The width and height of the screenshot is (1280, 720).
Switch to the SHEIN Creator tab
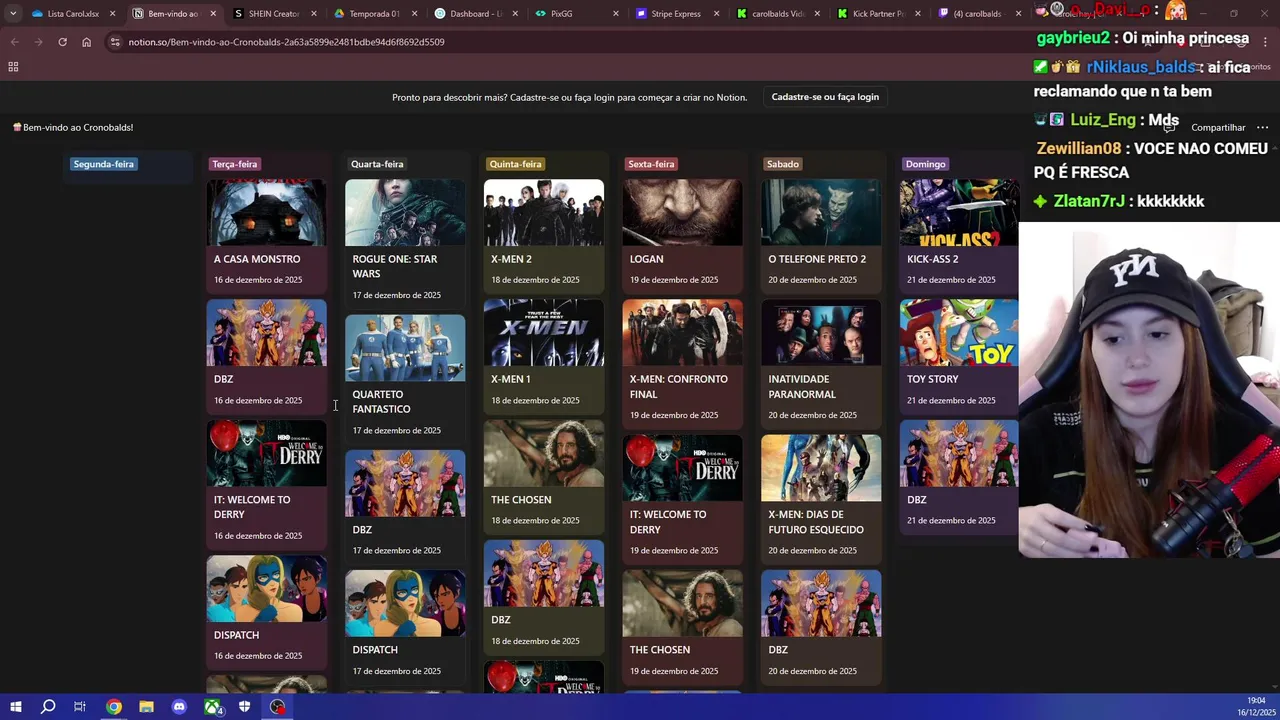(273, 14)
